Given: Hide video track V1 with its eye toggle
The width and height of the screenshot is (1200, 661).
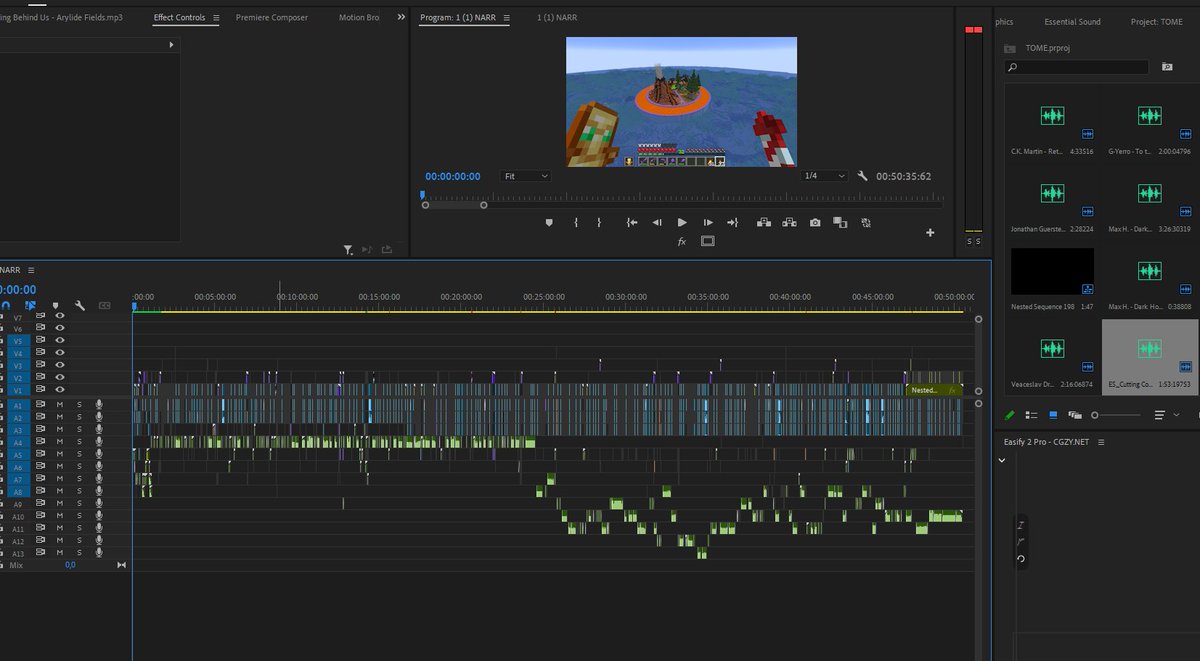Looking at the screenshot, I should coord(59,388).
